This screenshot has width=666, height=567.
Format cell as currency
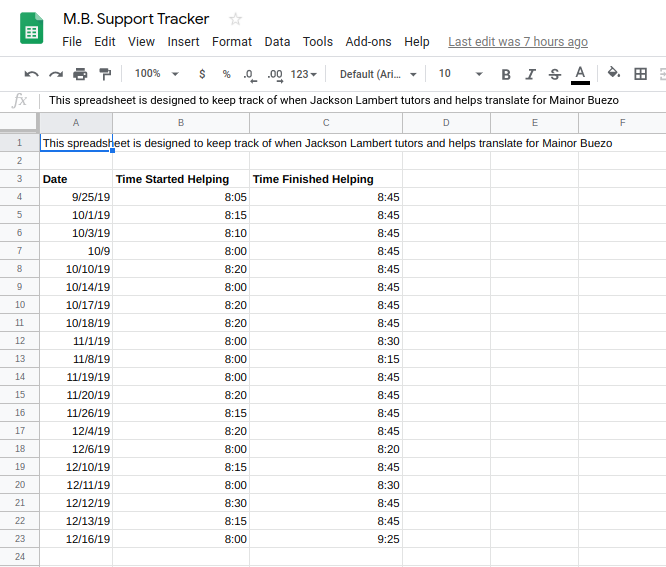coord(202,74)
